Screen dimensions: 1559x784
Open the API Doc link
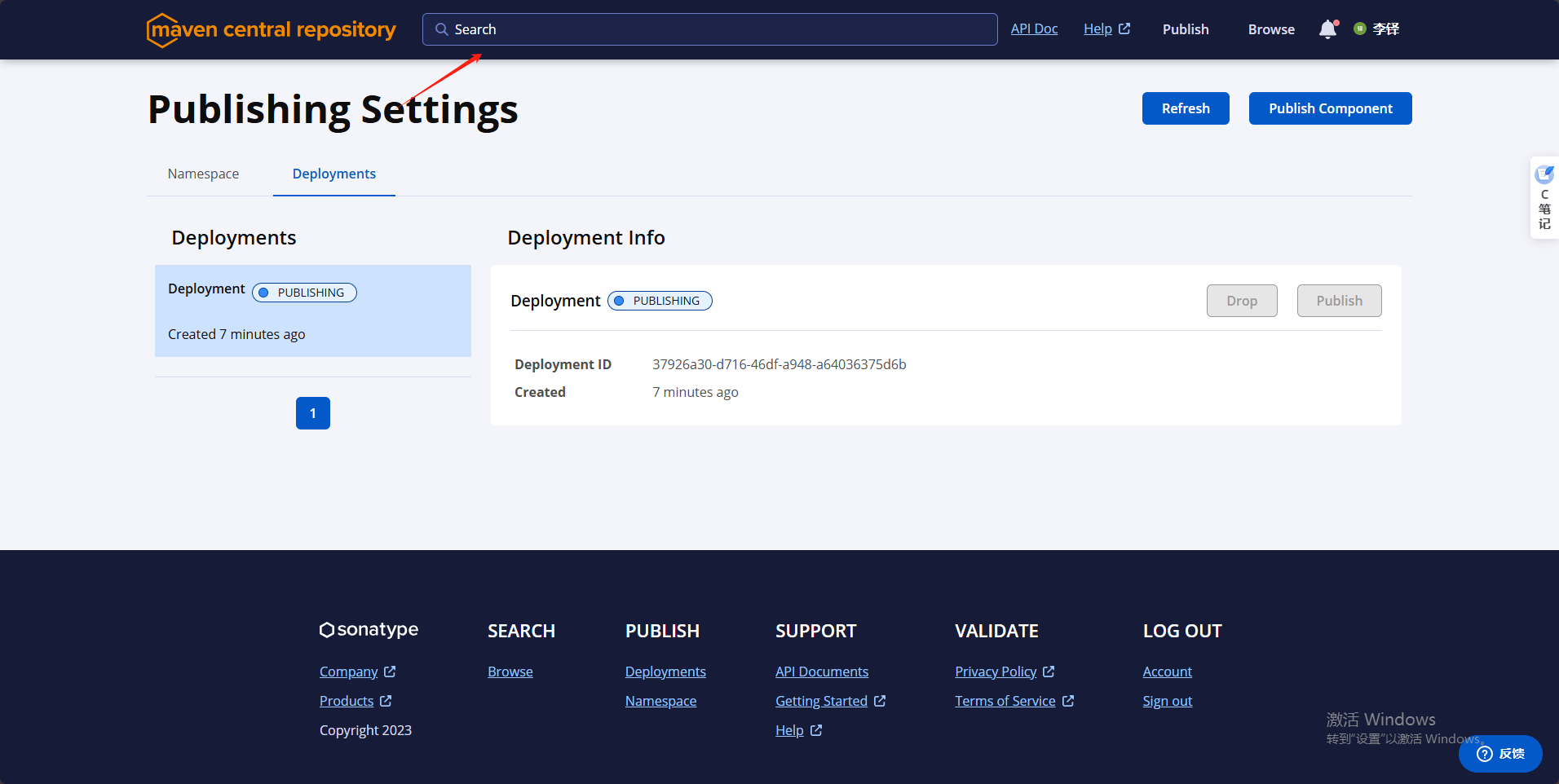pyautogui.click(x=1034, y=29)
